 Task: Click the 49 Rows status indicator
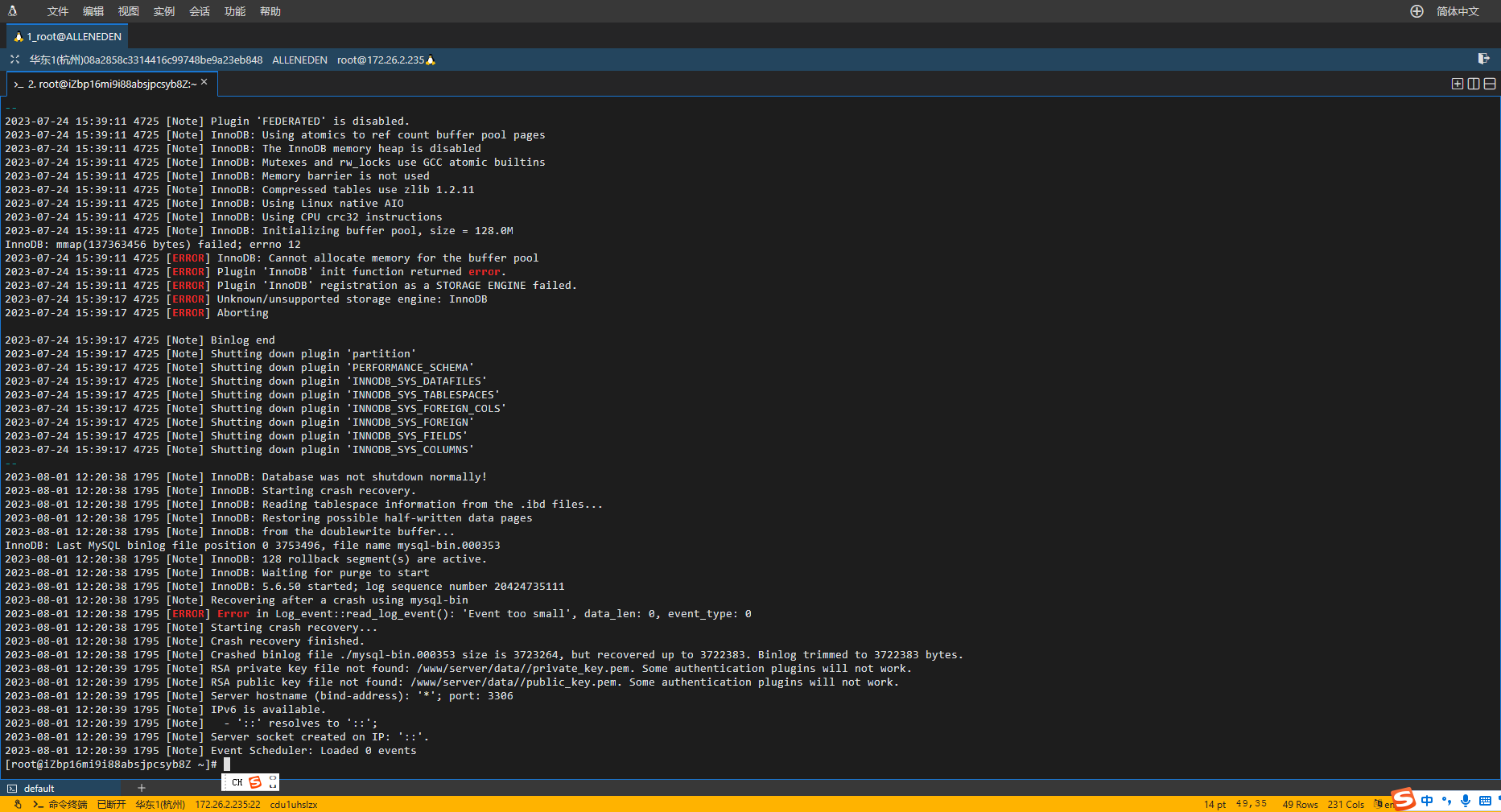(x=1300, y=804)
